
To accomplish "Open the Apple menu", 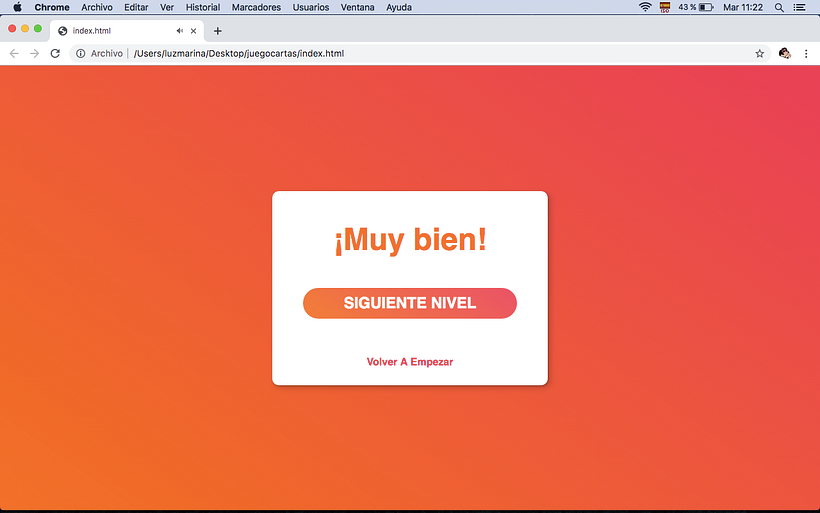I will pyautogui.click(x=17, y=7).
